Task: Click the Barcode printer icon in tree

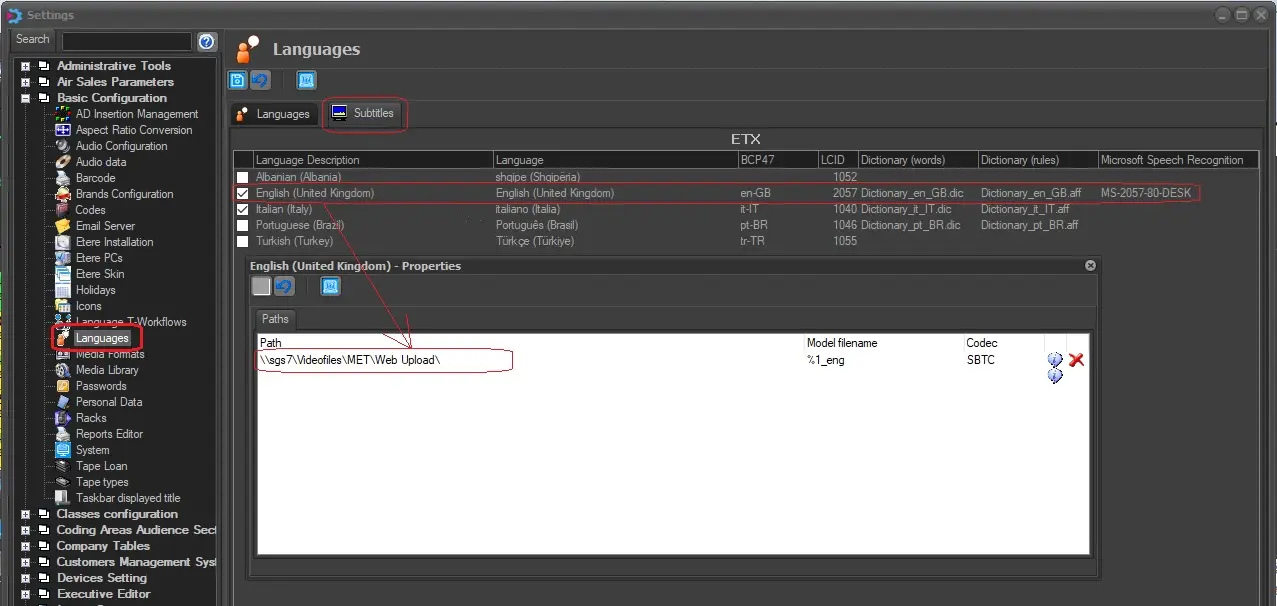Action: tap(63, 178)
